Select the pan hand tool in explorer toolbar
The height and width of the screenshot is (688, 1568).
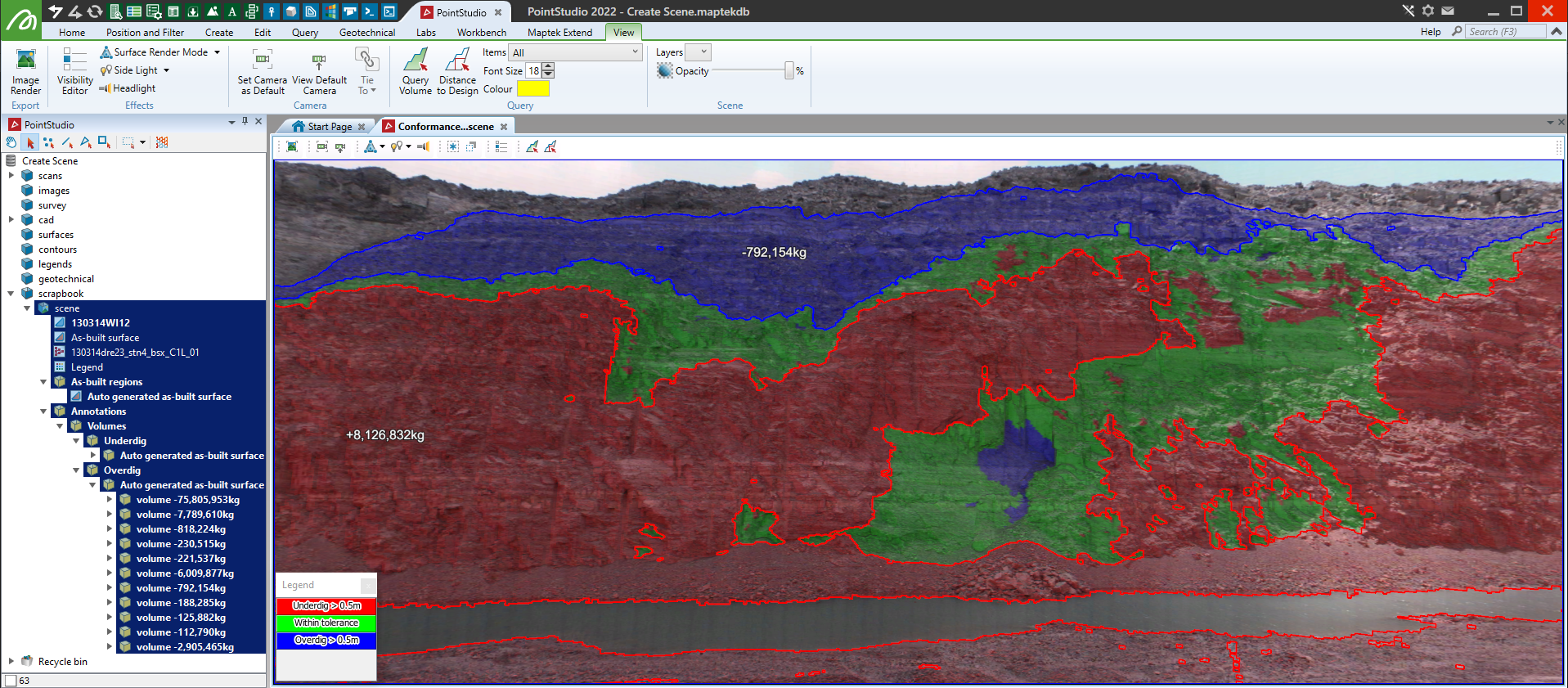(11, 142)
